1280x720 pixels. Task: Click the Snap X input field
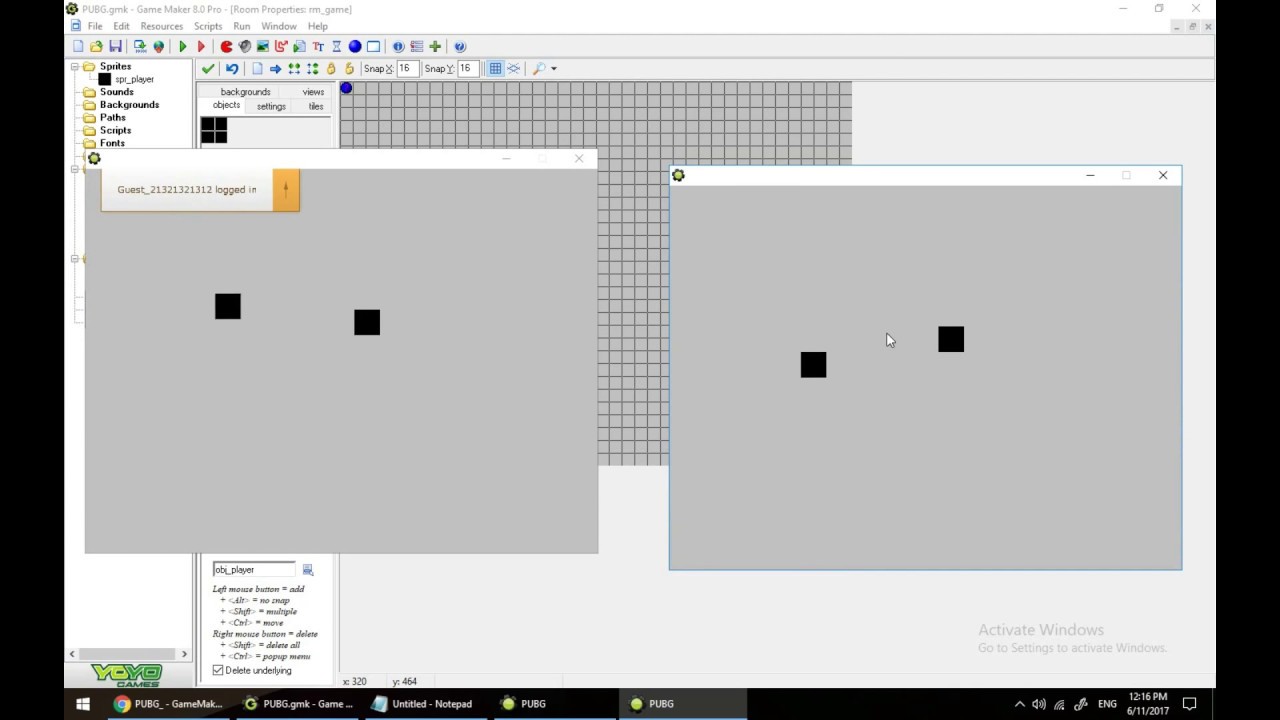pos(408,68)
